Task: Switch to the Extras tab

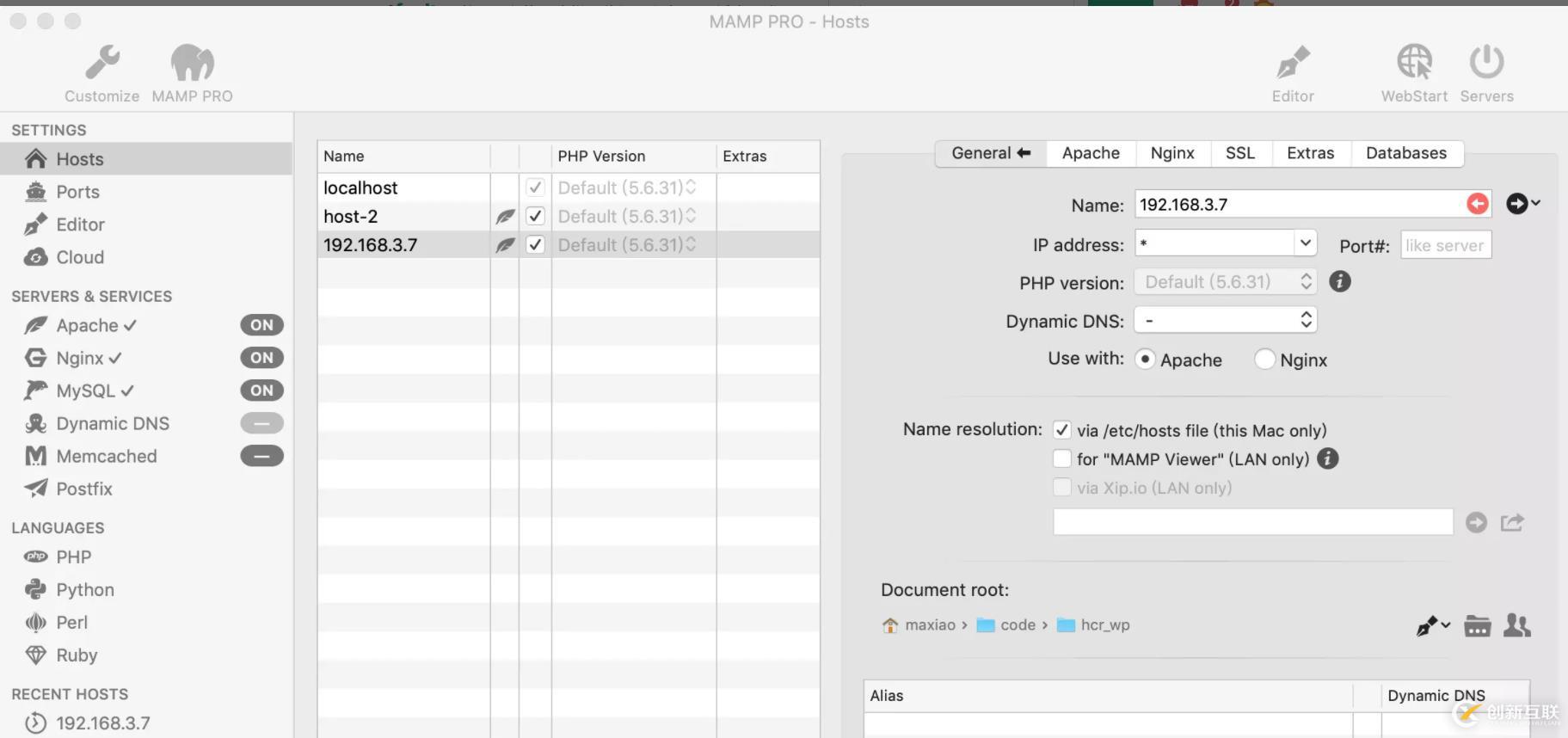Action: click(1311, 153)
